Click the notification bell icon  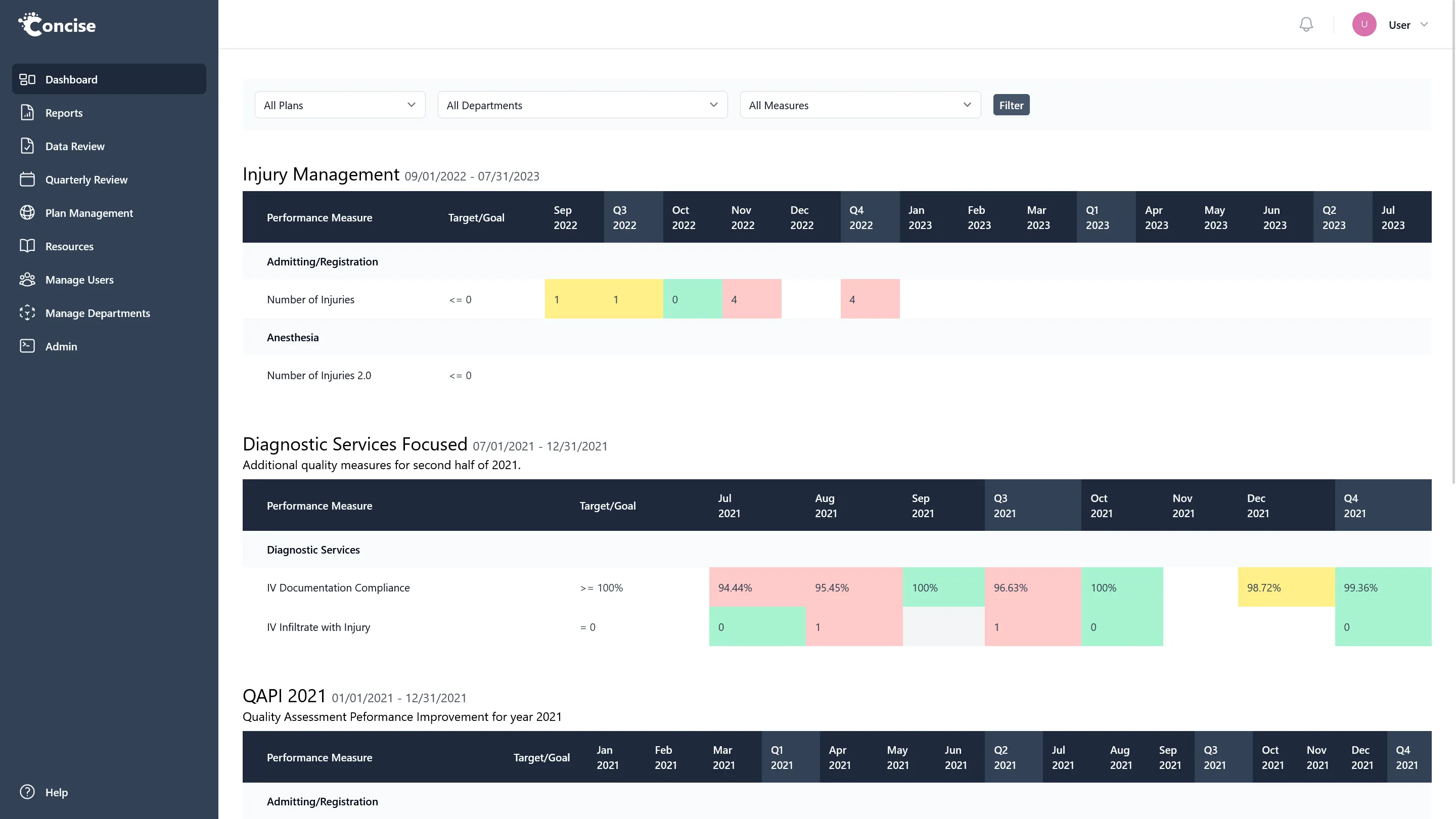pos(1306,24)
